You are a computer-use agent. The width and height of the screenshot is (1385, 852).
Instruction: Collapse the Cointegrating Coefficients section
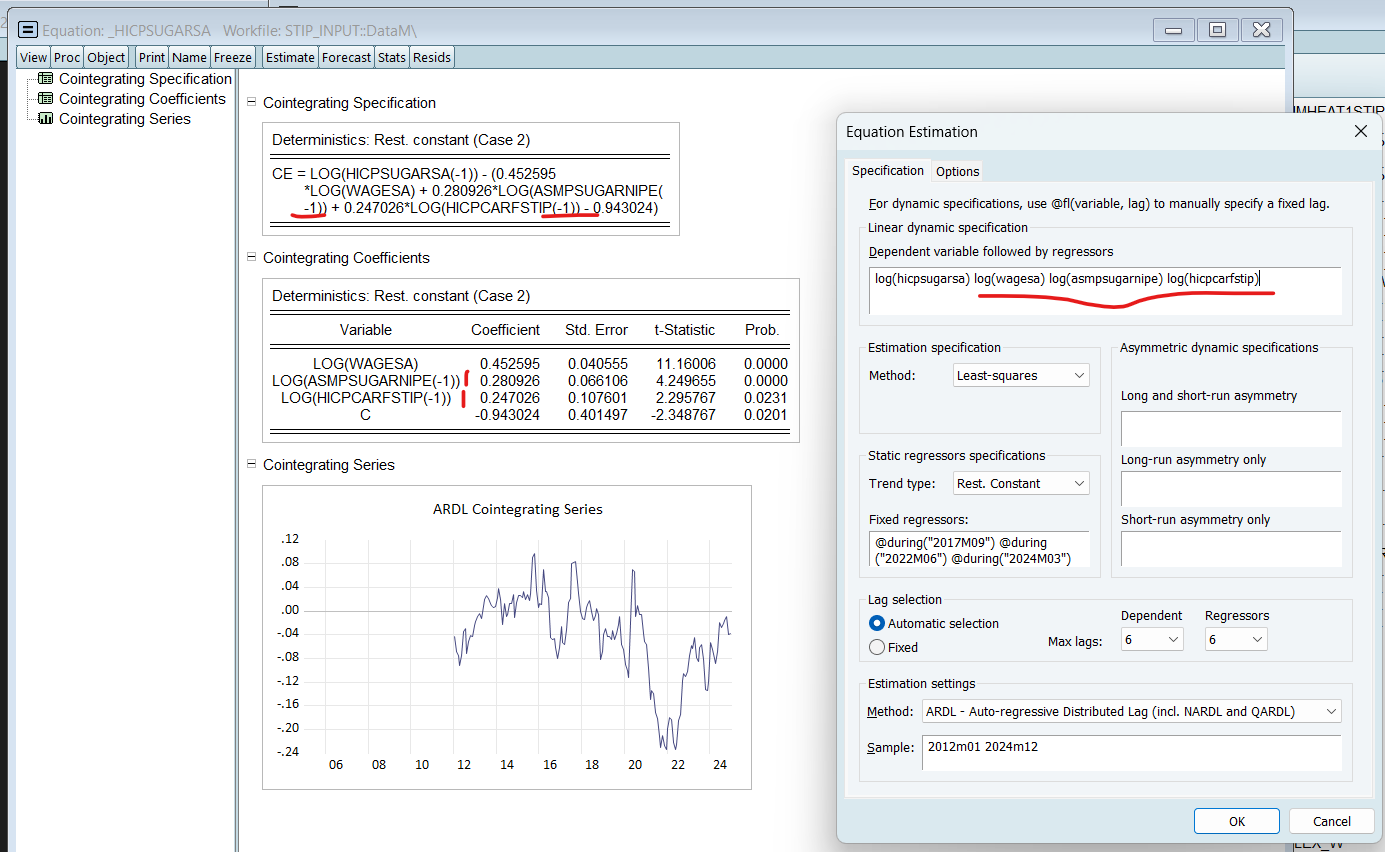coord(251,258)
